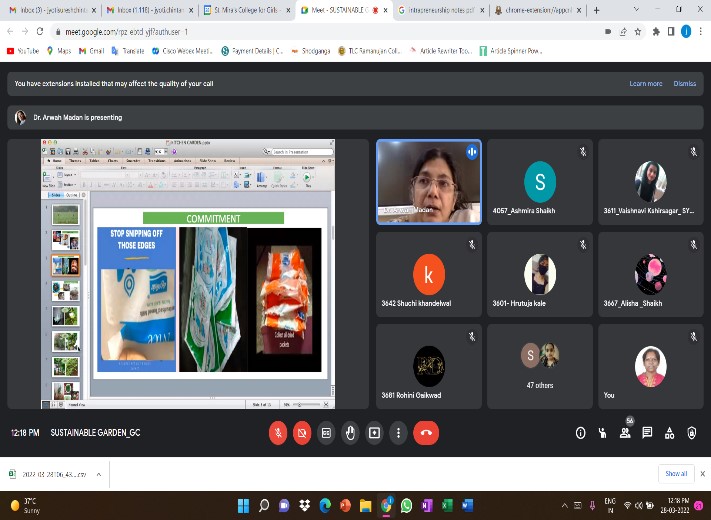
Task: Open Chrome's three-dot browser menu
Action: click(x=701, y=31)
